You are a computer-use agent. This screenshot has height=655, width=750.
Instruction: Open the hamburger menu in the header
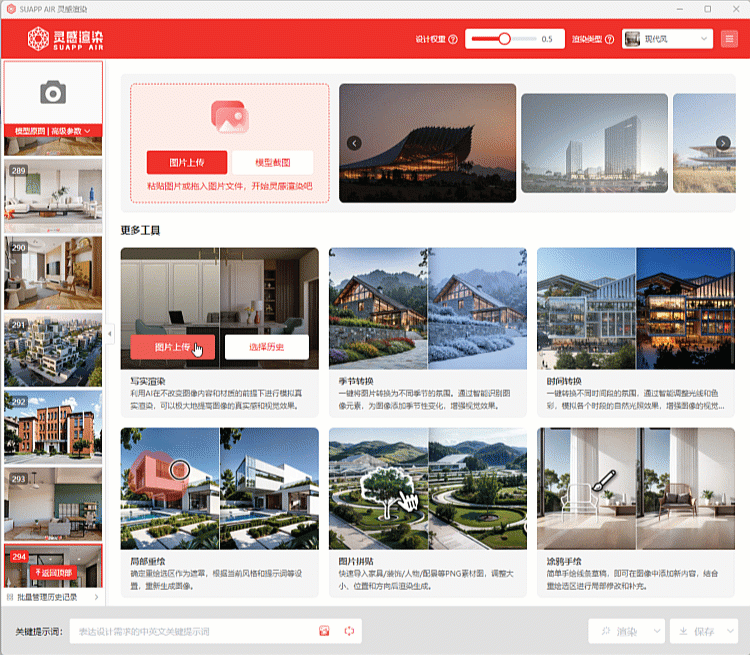(x=729, y=39)
